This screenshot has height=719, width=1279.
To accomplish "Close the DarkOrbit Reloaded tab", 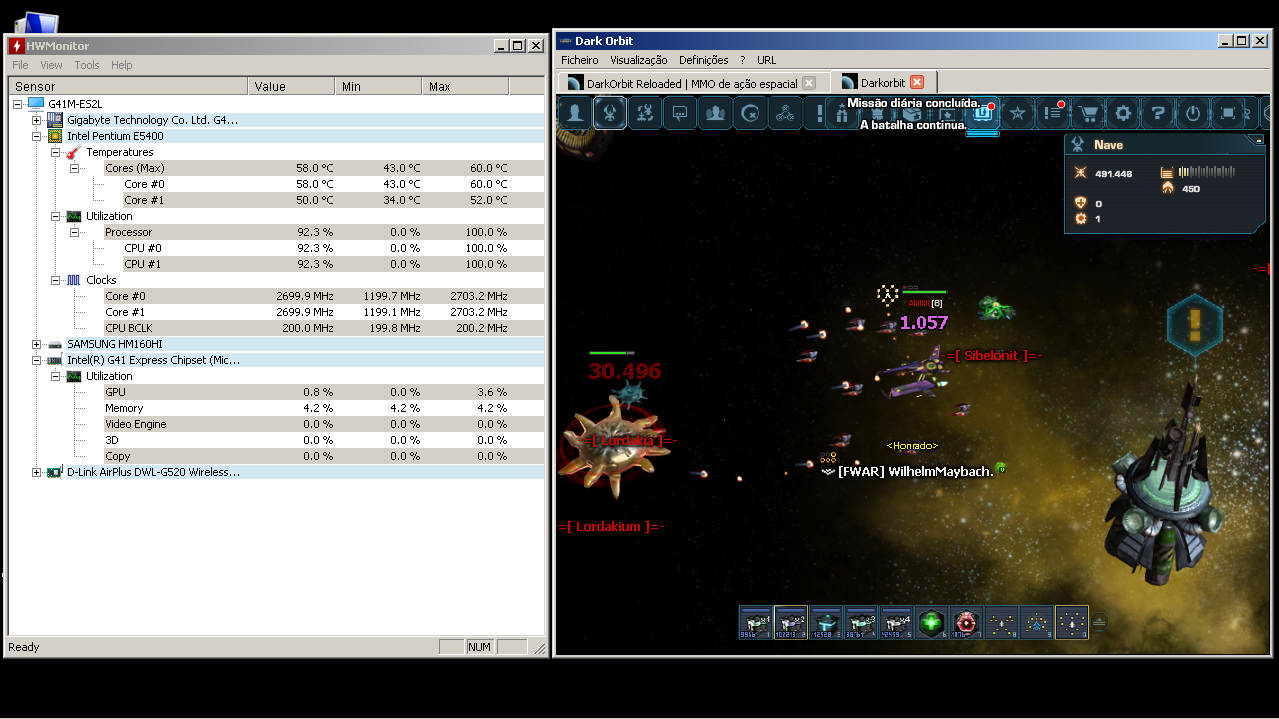I will pyautogui.click(x=809, y=83).
